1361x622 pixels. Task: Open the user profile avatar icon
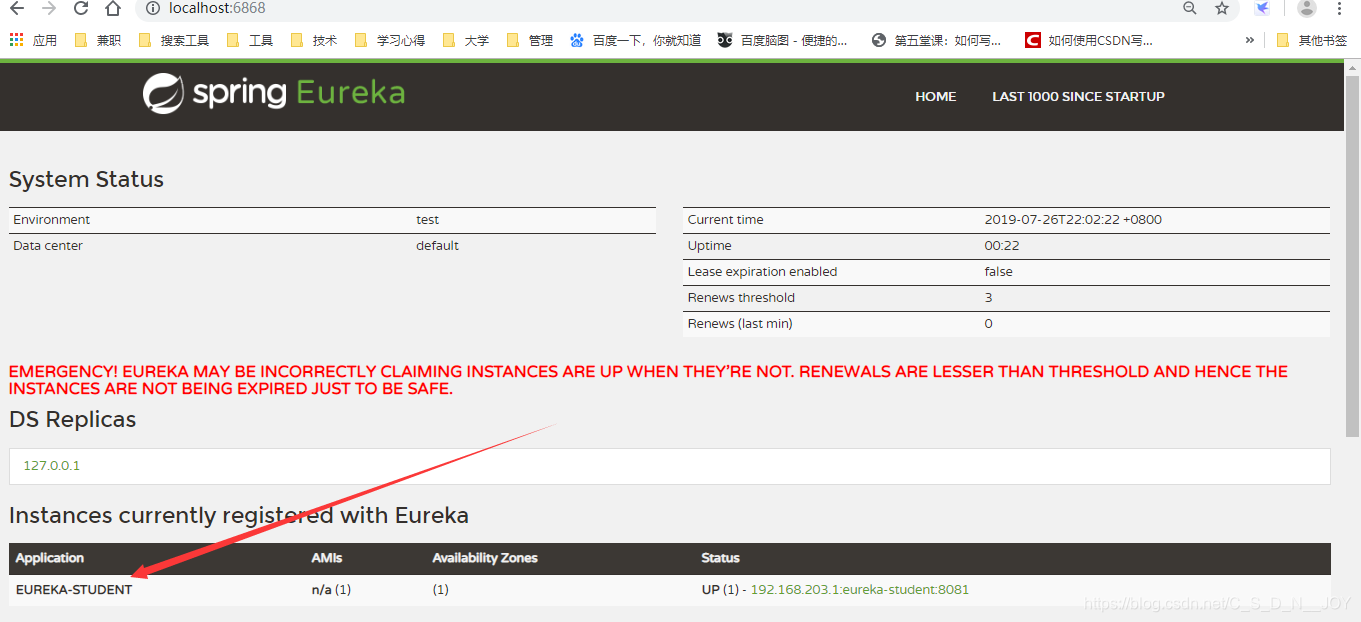point(1307,8)
